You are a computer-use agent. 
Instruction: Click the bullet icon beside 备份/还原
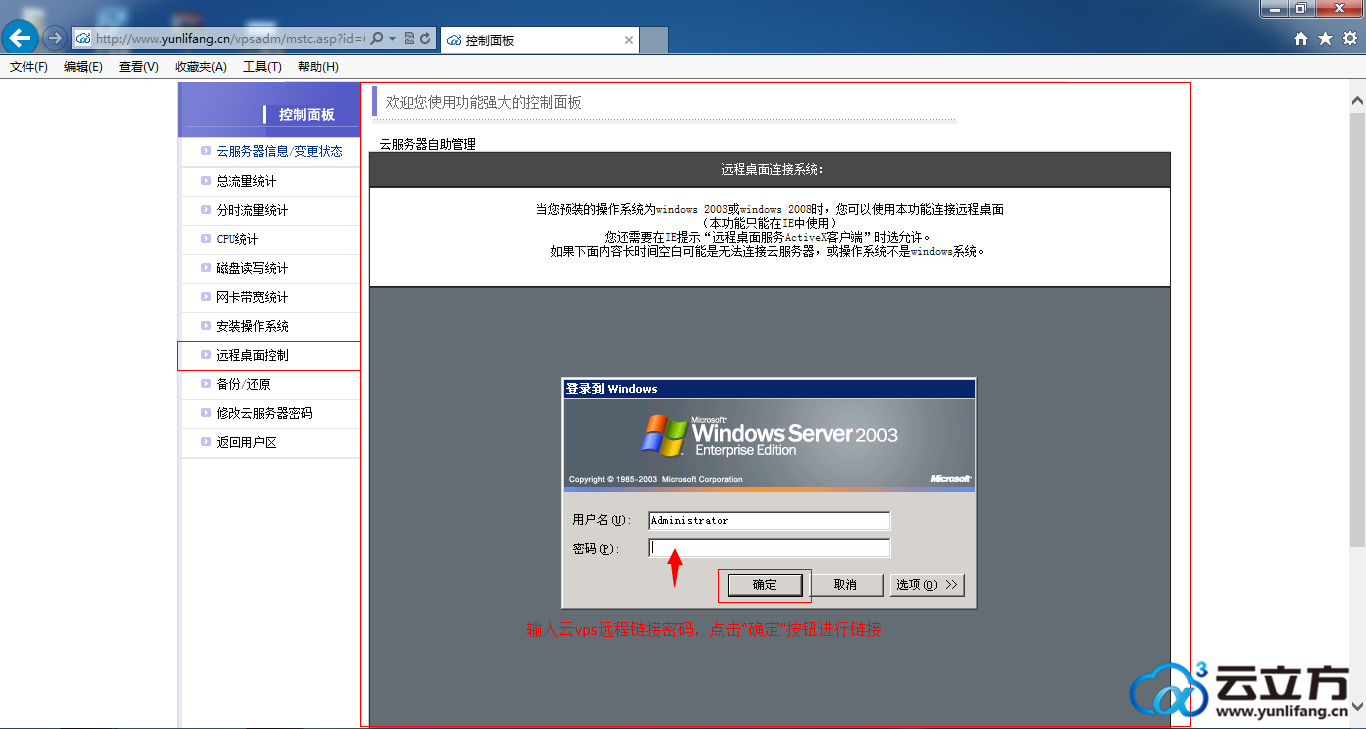tap(205, 384)
